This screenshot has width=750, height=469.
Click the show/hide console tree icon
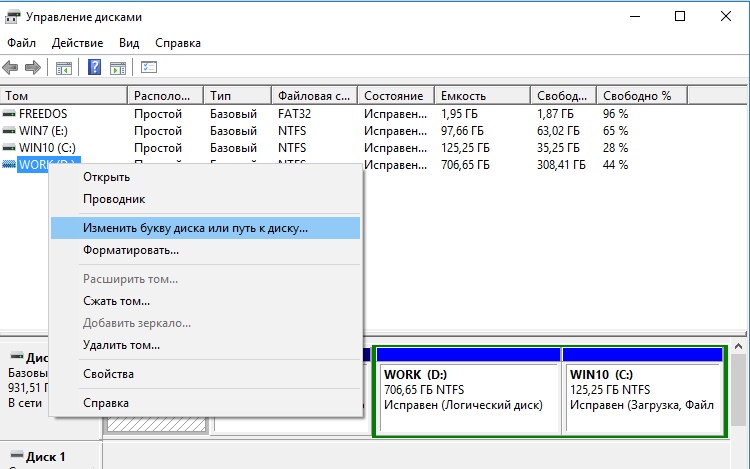(x=64, y=68)
